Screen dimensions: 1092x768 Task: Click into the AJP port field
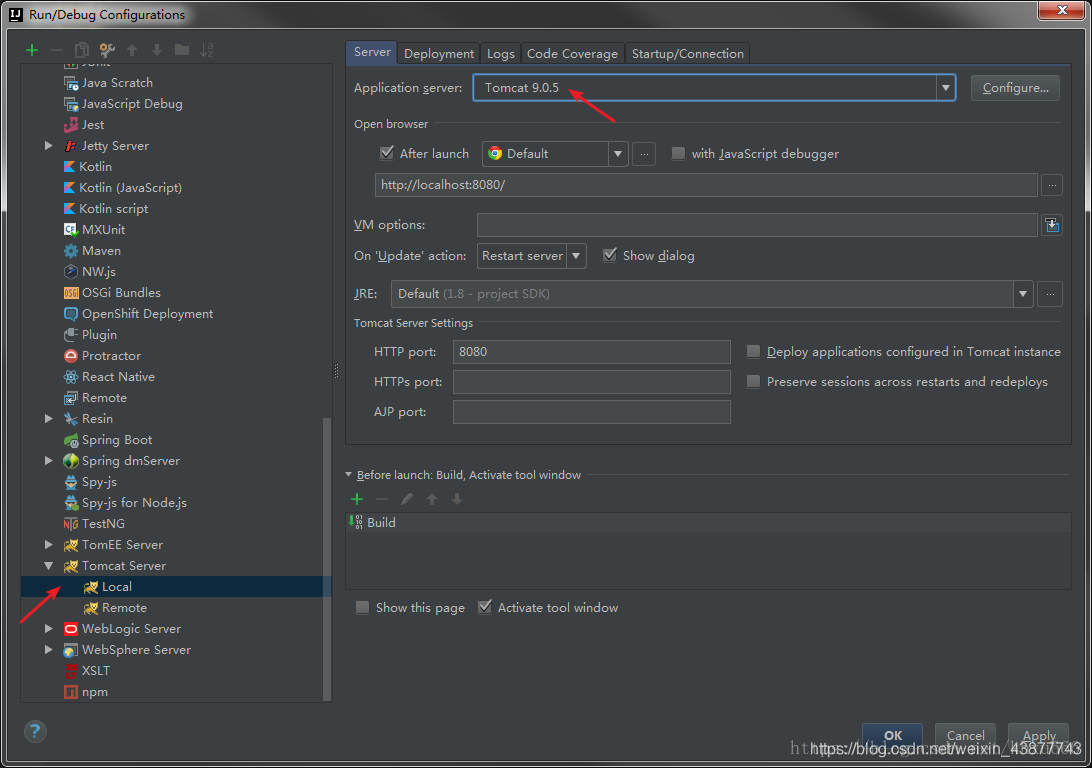[x=591, y=412]
